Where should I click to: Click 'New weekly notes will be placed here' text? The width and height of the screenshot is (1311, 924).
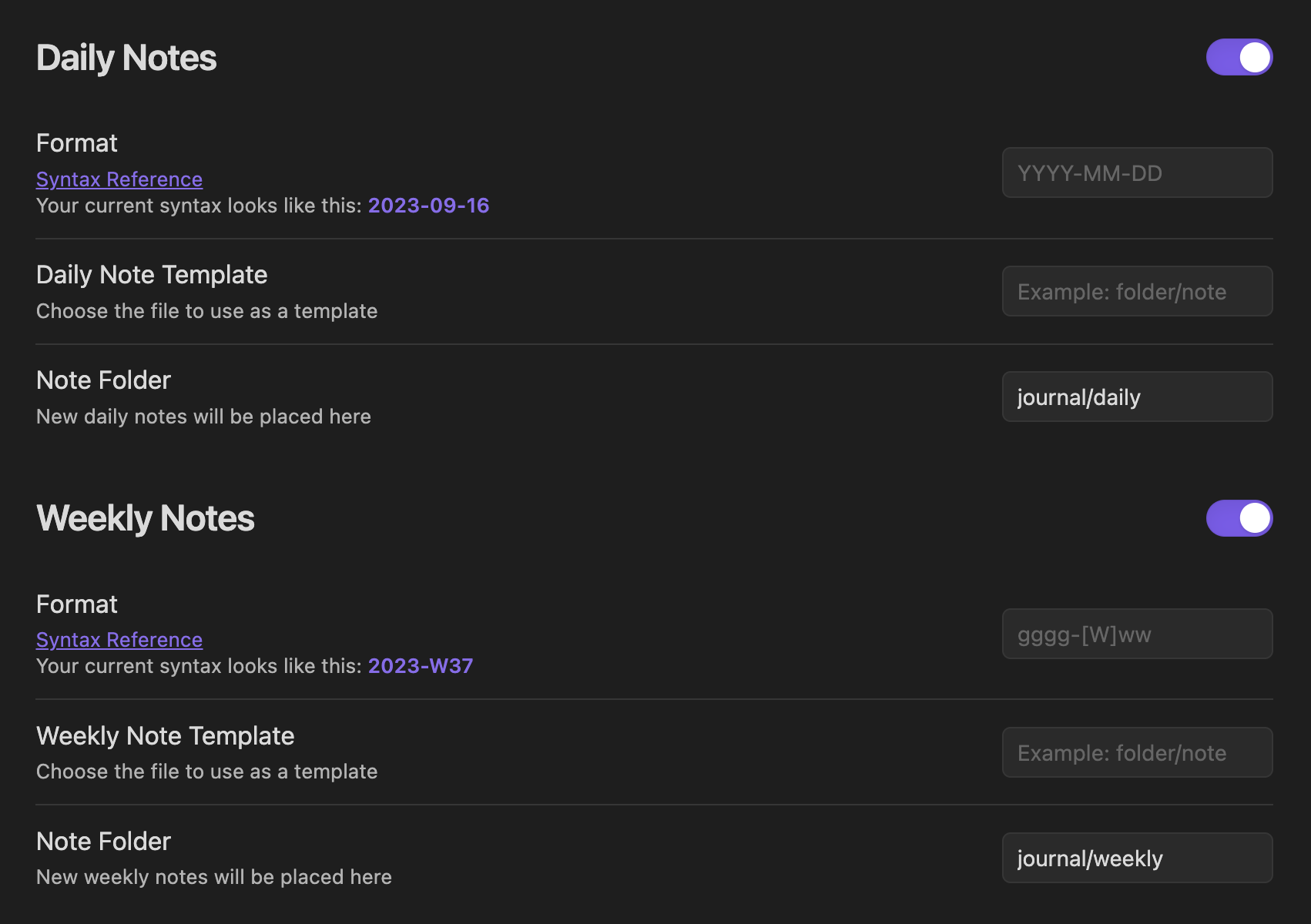pyautogui.click(x=214, y=877)
